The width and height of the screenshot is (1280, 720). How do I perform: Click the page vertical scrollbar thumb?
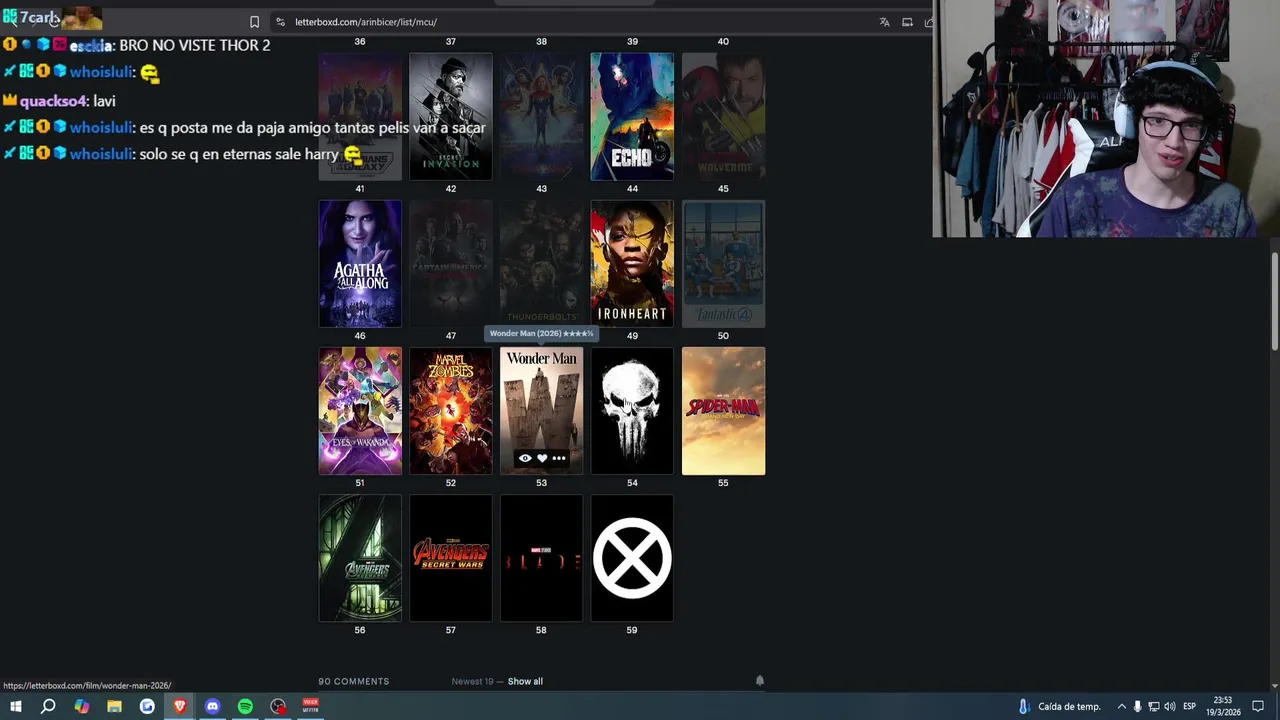[1275, 301]
